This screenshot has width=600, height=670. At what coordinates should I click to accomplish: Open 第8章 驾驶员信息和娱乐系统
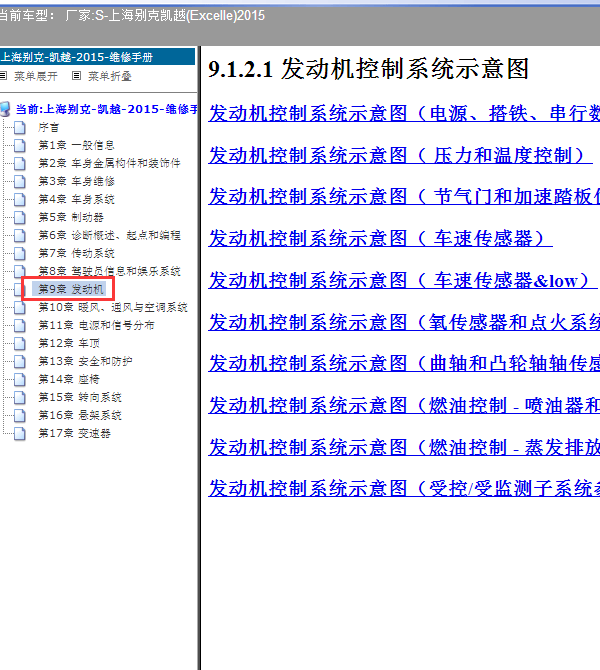109,271
